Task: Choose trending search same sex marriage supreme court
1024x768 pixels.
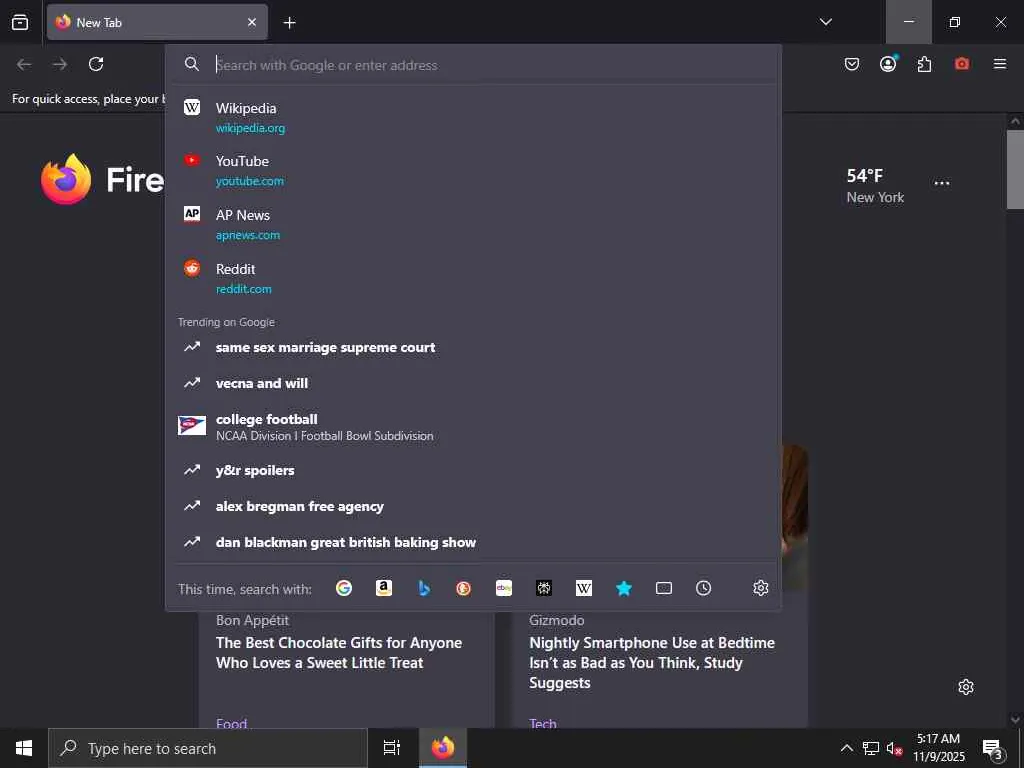Action: tap(473, 347)
